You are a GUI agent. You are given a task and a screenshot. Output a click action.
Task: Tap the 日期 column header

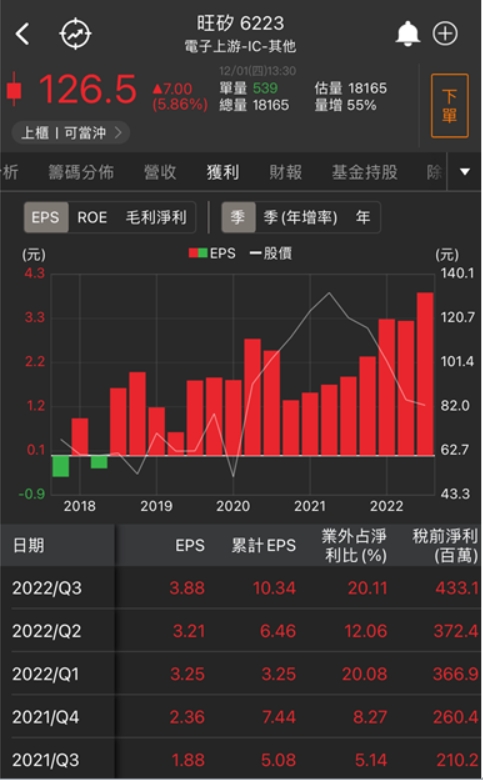click(29, 545)
